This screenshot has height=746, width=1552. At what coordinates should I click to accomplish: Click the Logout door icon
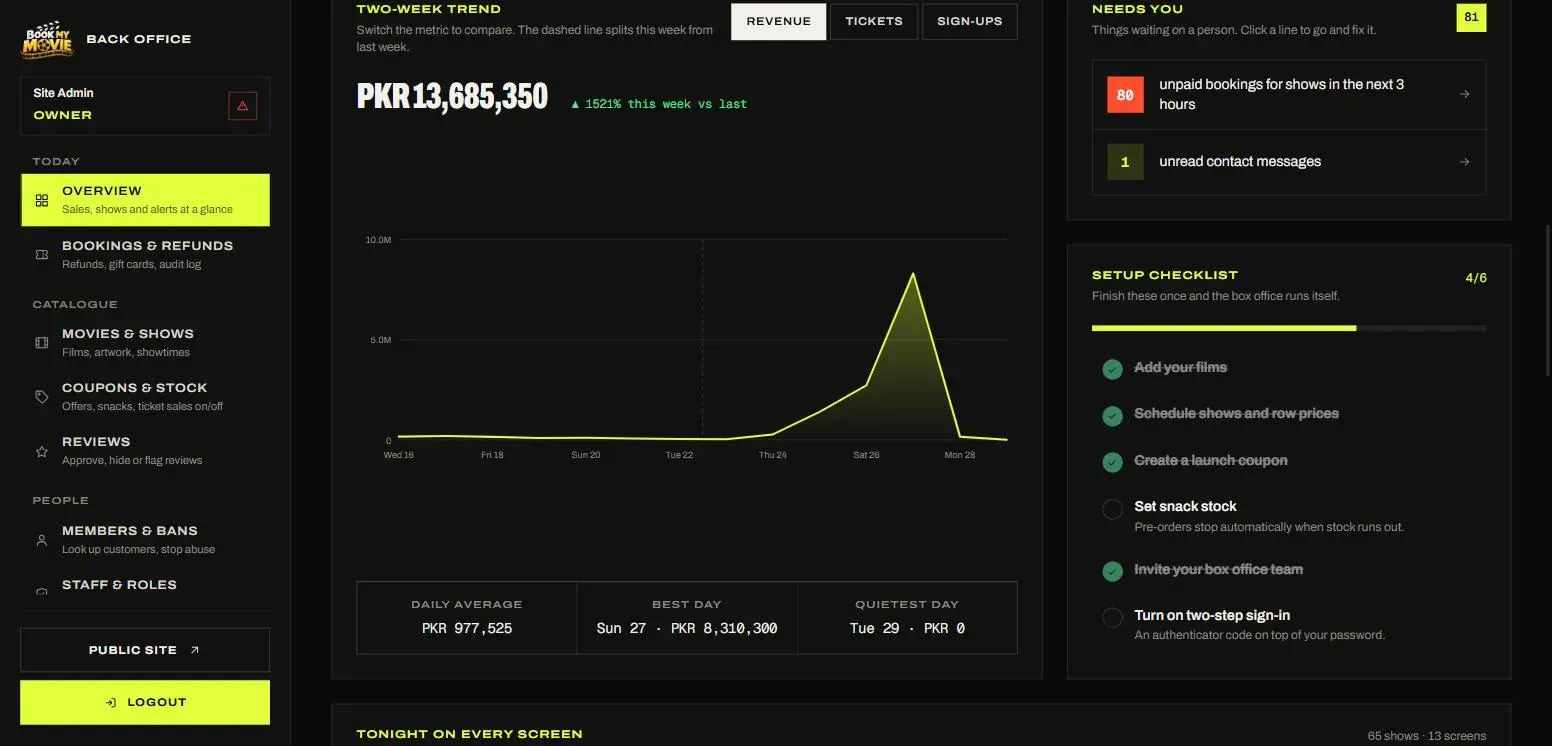coord(111,702)
